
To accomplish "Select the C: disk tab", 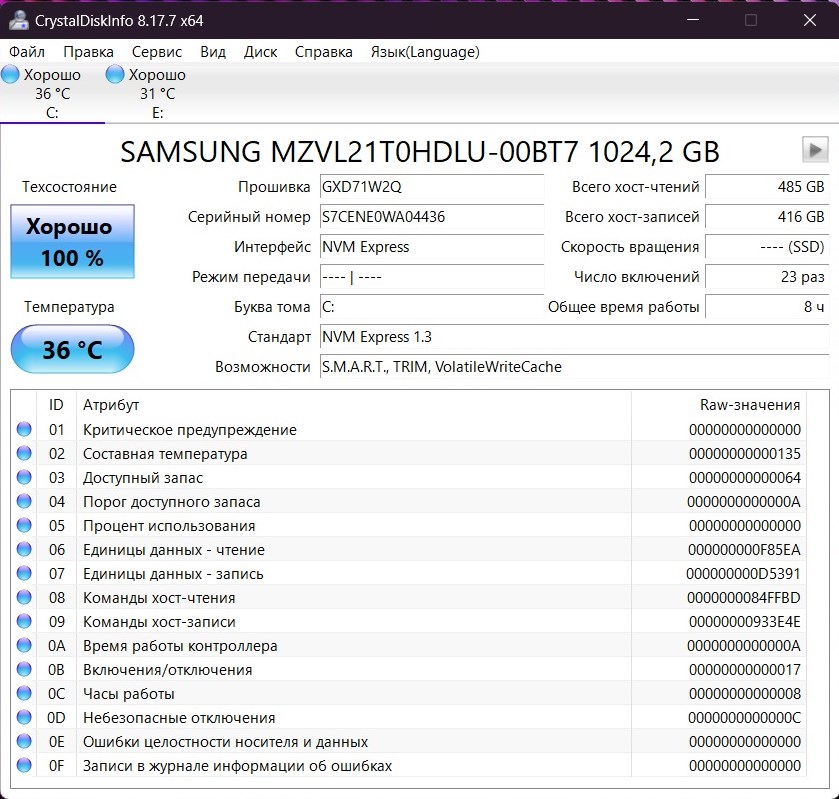I will coord(52,94).
